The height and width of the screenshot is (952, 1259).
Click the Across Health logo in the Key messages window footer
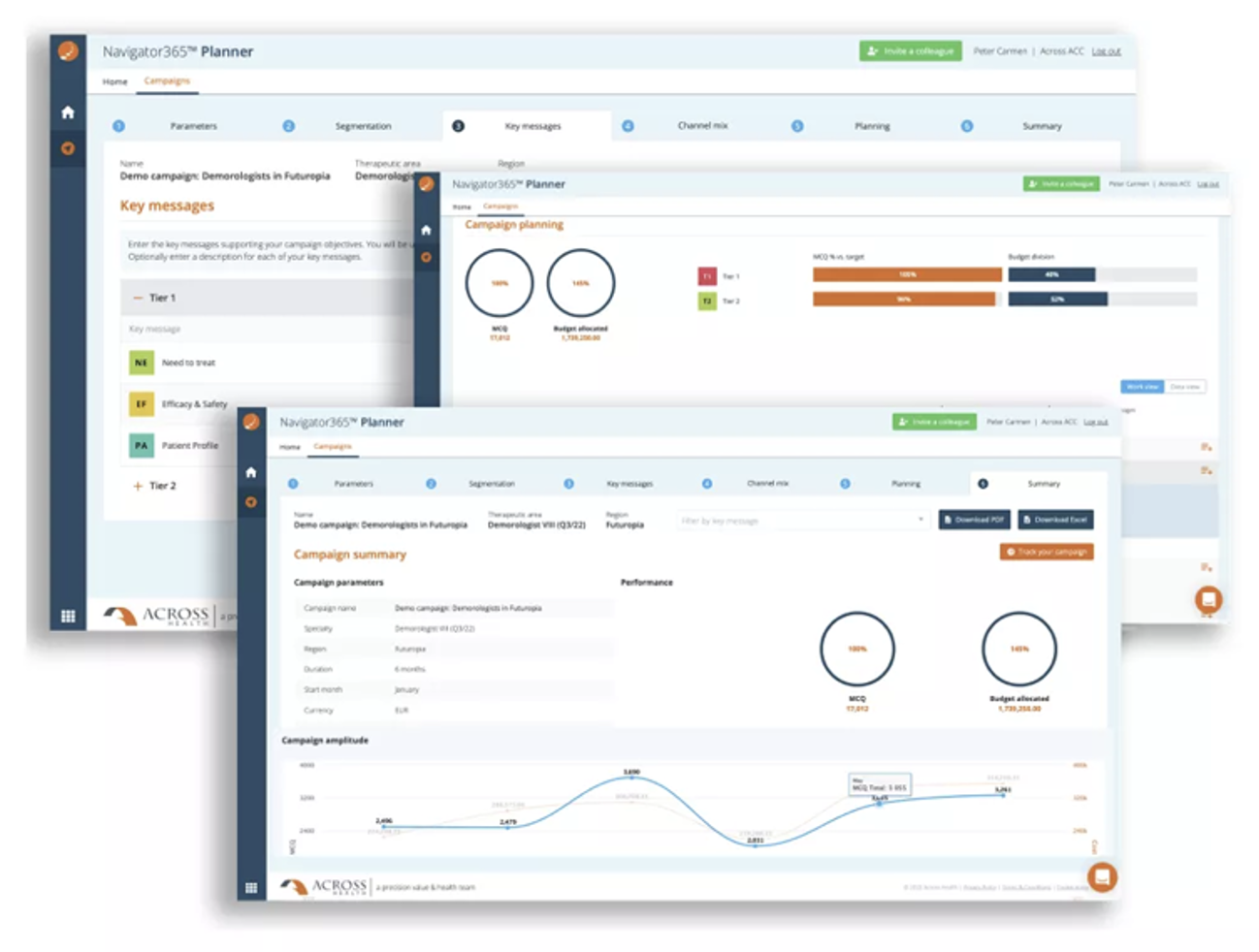pyautogui.click(x=157, y=616)
